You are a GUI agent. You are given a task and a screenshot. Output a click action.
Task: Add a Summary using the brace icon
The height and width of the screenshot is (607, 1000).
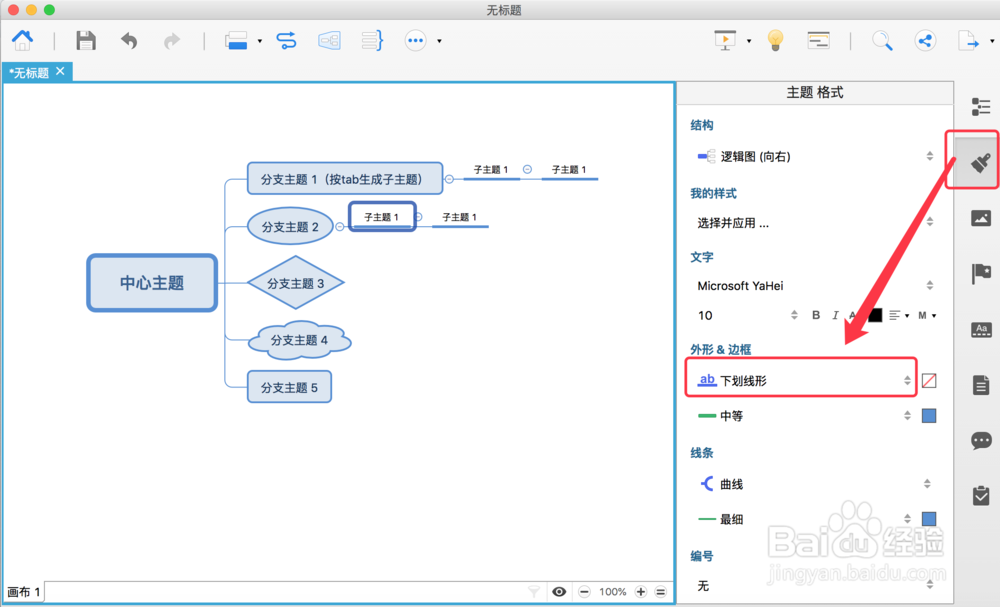pyautogui.click(x=371, y=40)
